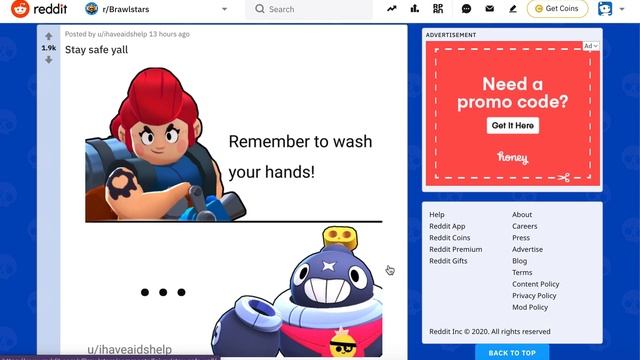Image resolution: width=640 pixels, height=360 pixels.
Task: Open the Content Policy link
Action: tap(536, 284)
